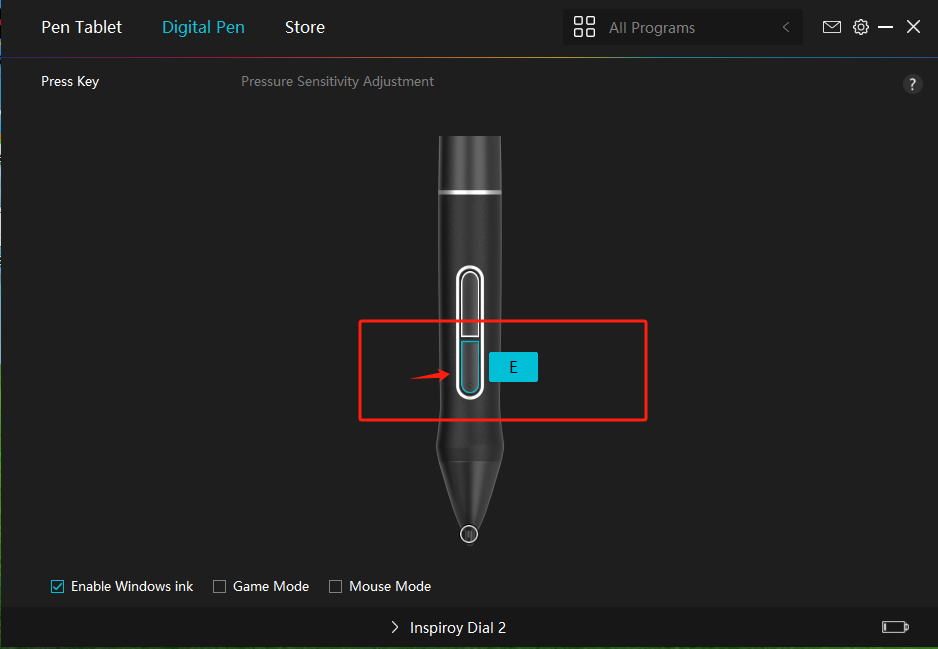Click the All Programs grid icon
The height and width of the screenshot is (649, 938).
pos(584,27)
